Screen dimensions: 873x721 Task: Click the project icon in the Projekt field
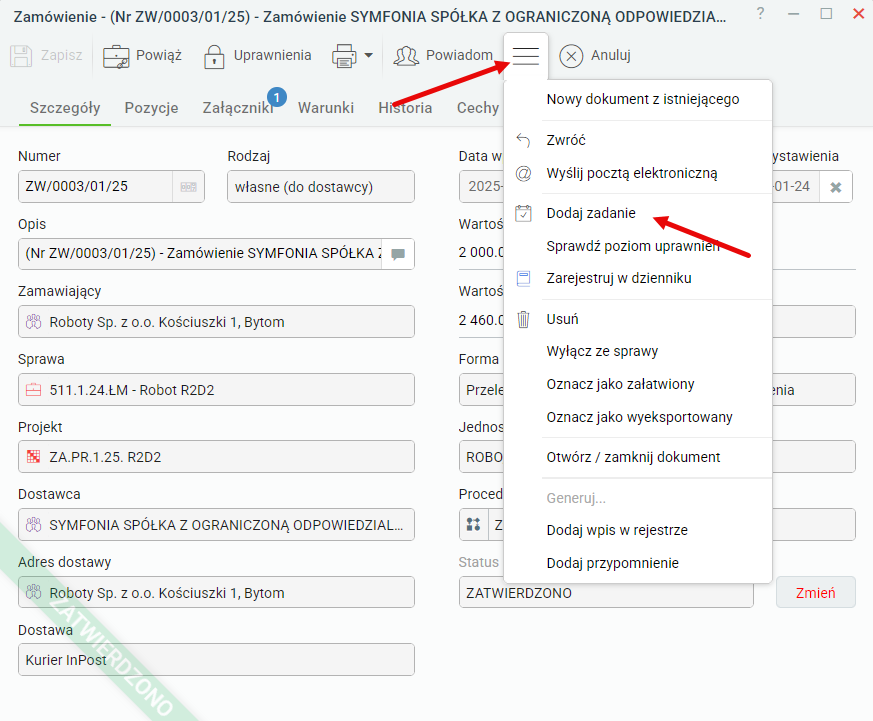point(33,457)
